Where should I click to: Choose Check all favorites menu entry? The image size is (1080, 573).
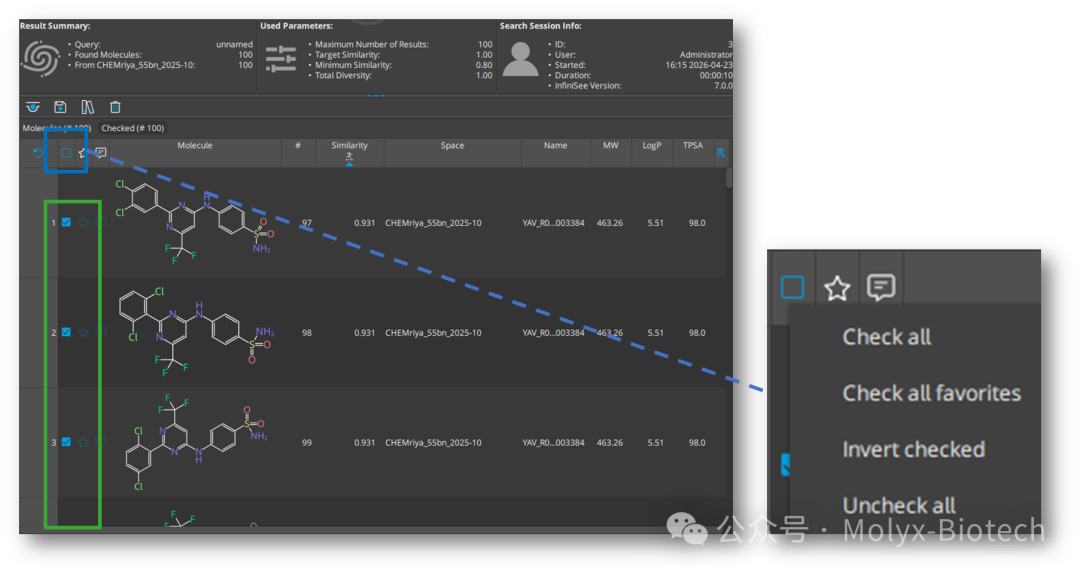[x=931, y=393]
